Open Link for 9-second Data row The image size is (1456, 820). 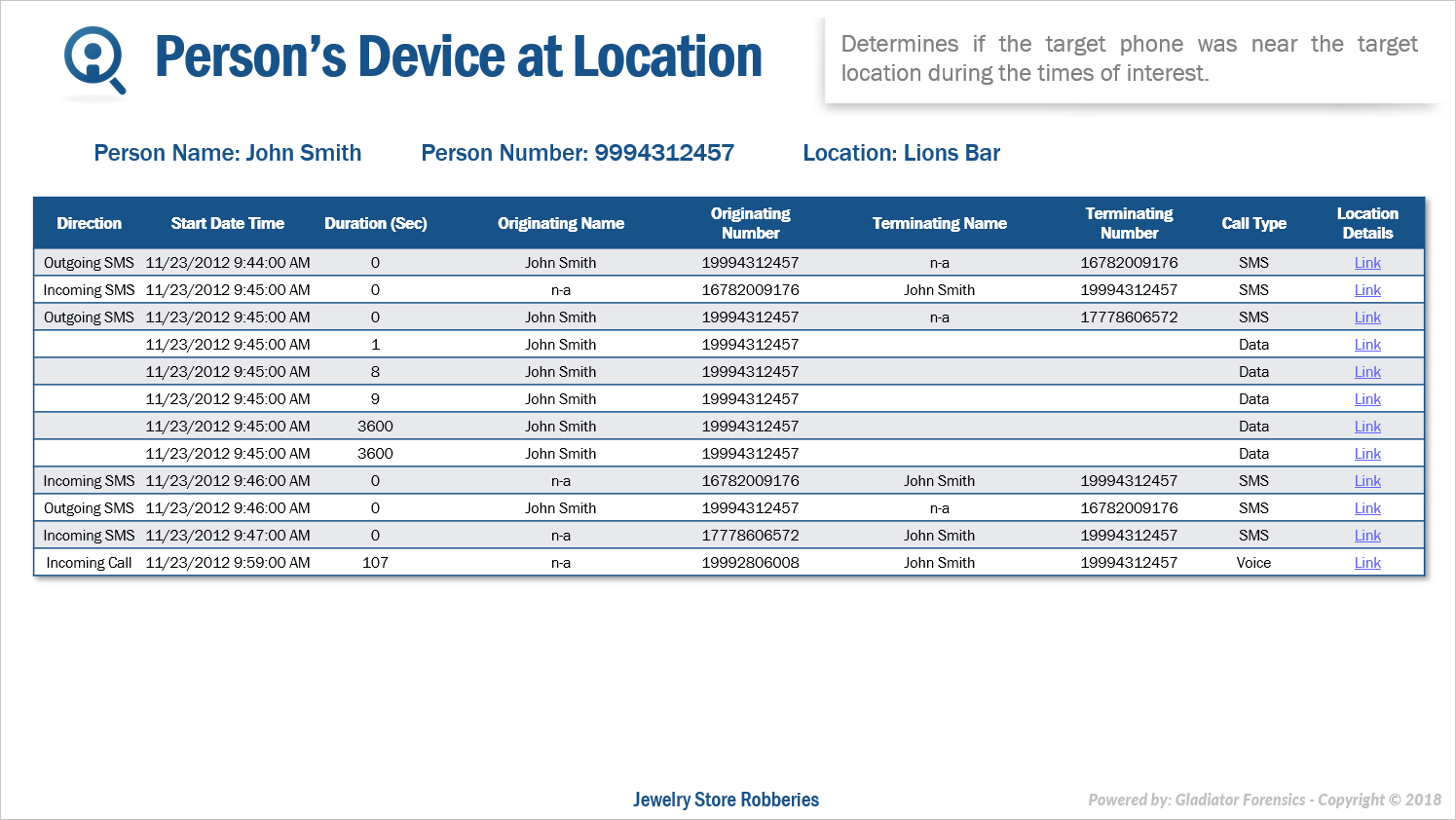(1367, 399)
